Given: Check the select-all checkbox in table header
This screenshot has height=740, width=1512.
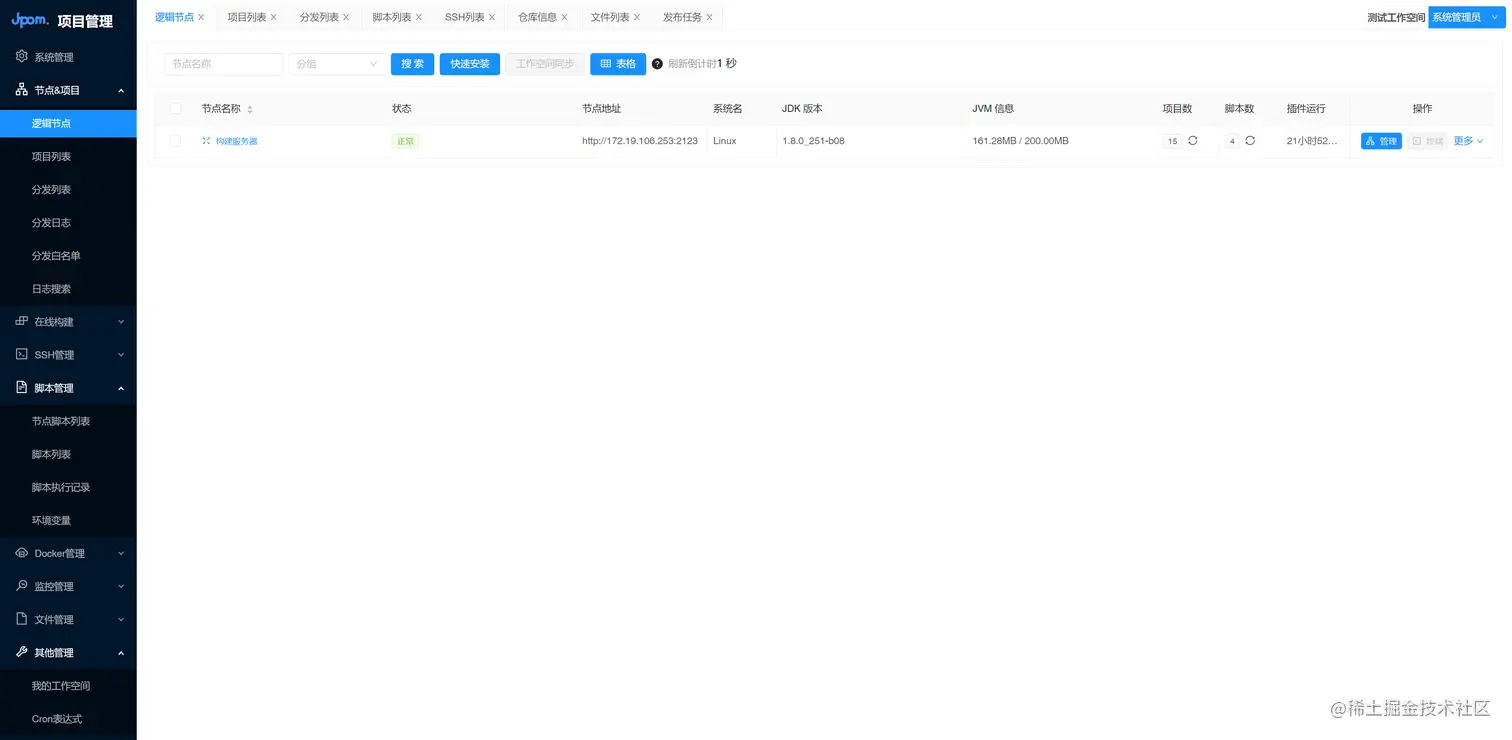Looking at the screenshot, I should (175, 108).
